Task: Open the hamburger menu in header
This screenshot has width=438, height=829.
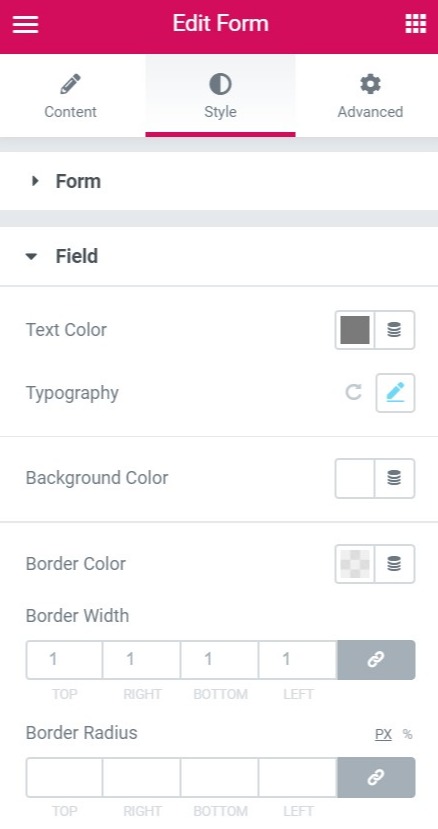Action: 25,24
